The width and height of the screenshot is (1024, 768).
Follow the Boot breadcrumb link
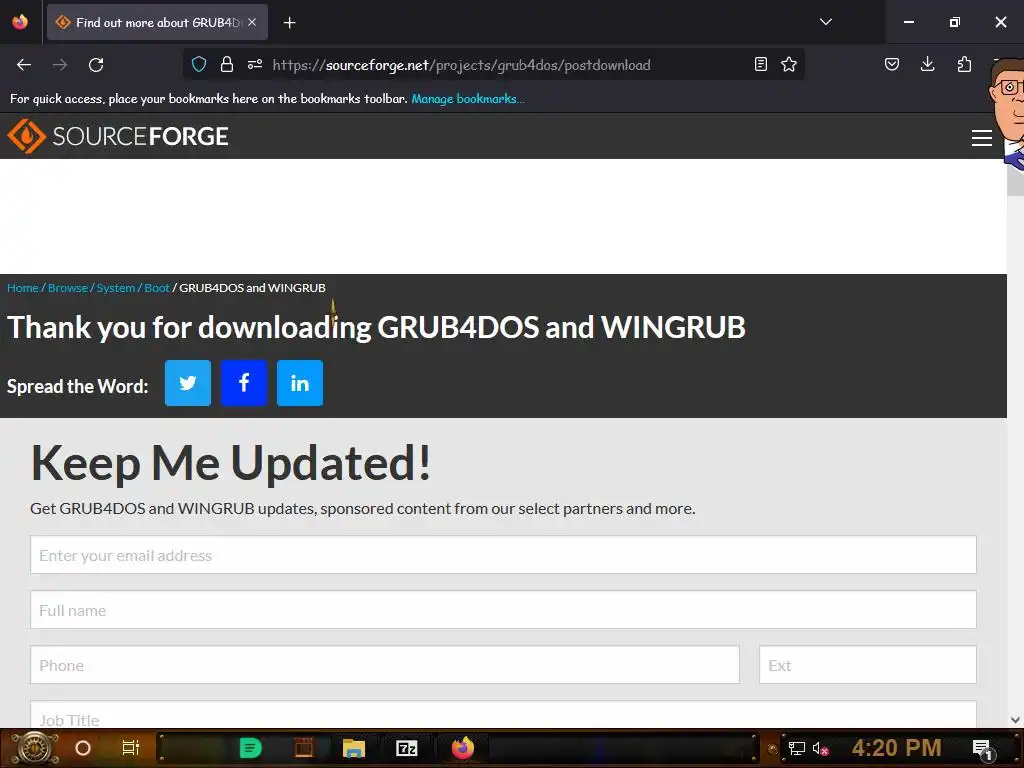157,288
